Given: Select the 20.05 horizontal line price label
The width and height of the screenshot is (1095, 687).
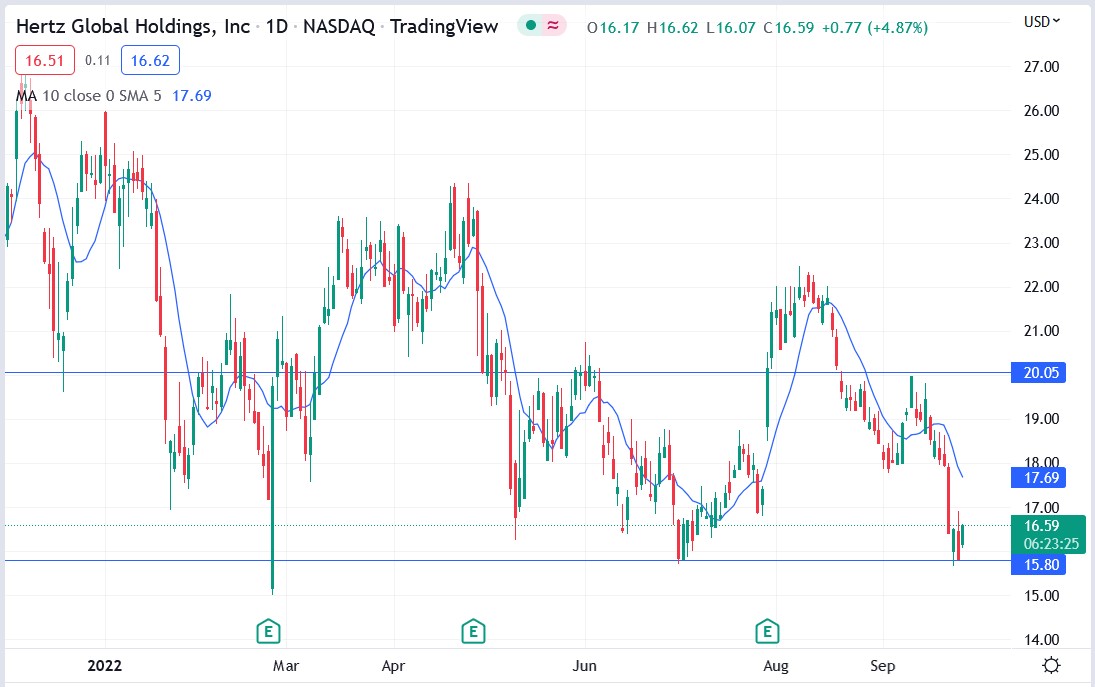Looking at the screenshot, I should 1038,373.
